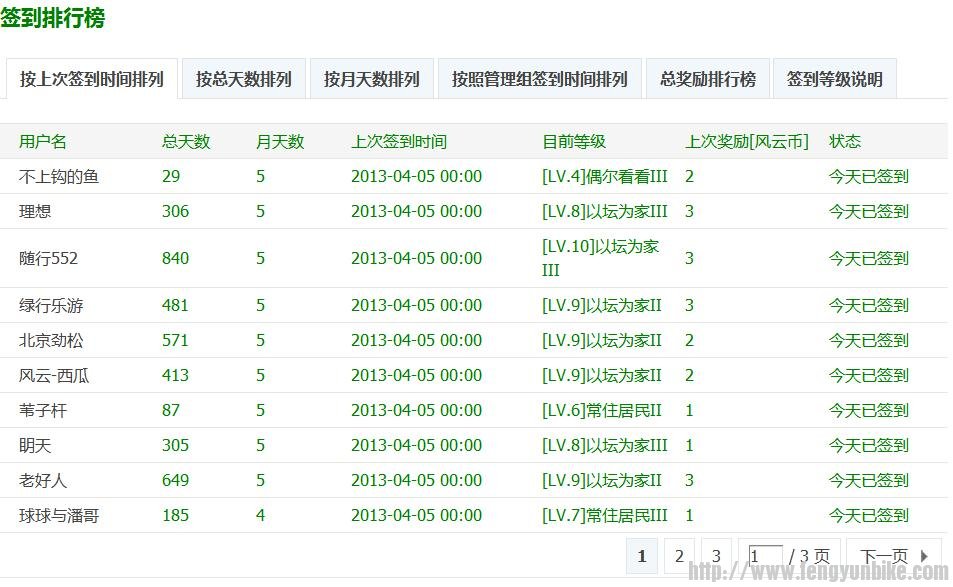
Task: Go to page 2 of rankings
Action: coord(679,556)
